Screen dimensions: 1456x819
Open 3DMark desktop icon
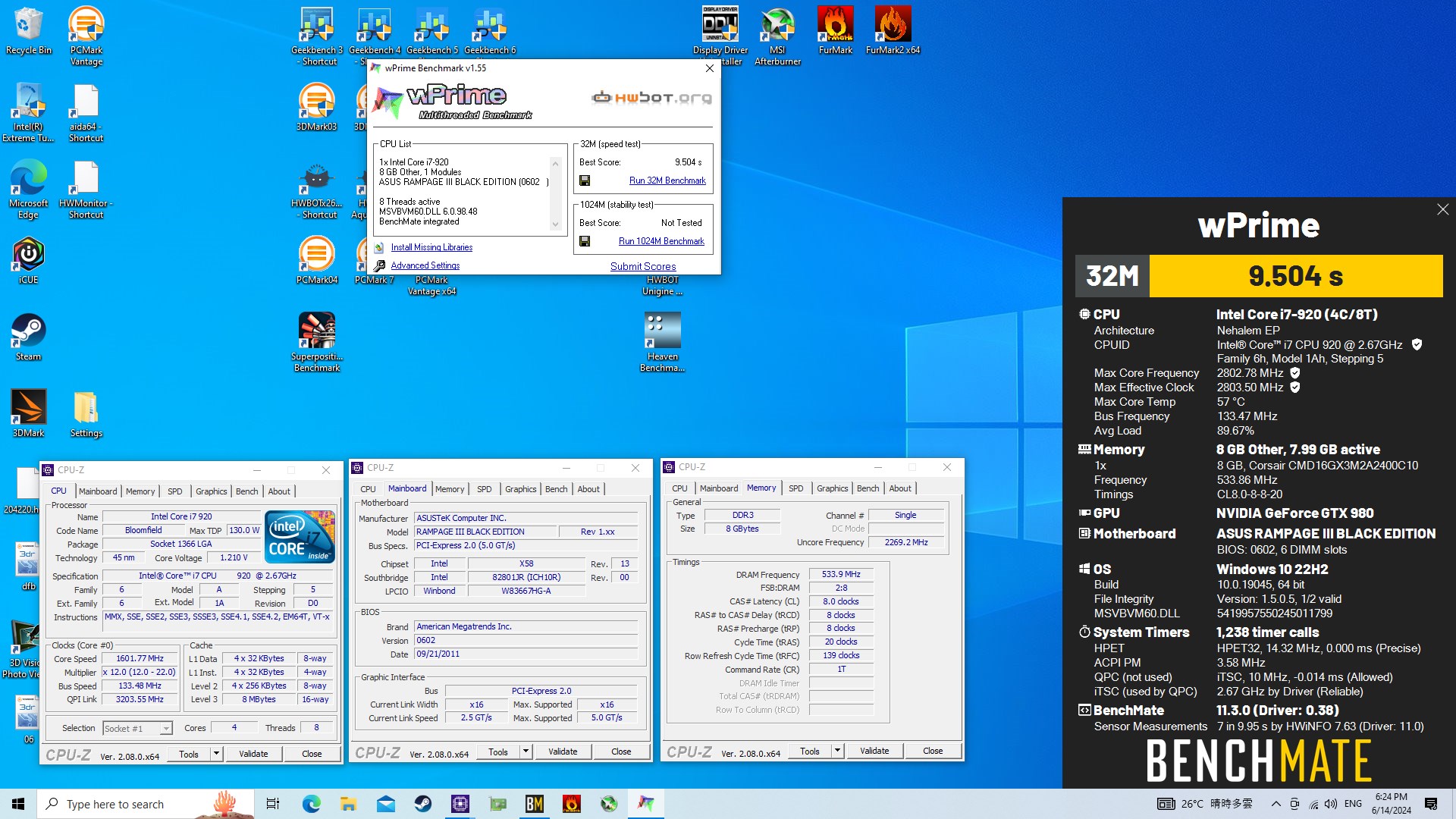[x=29, y=413]
